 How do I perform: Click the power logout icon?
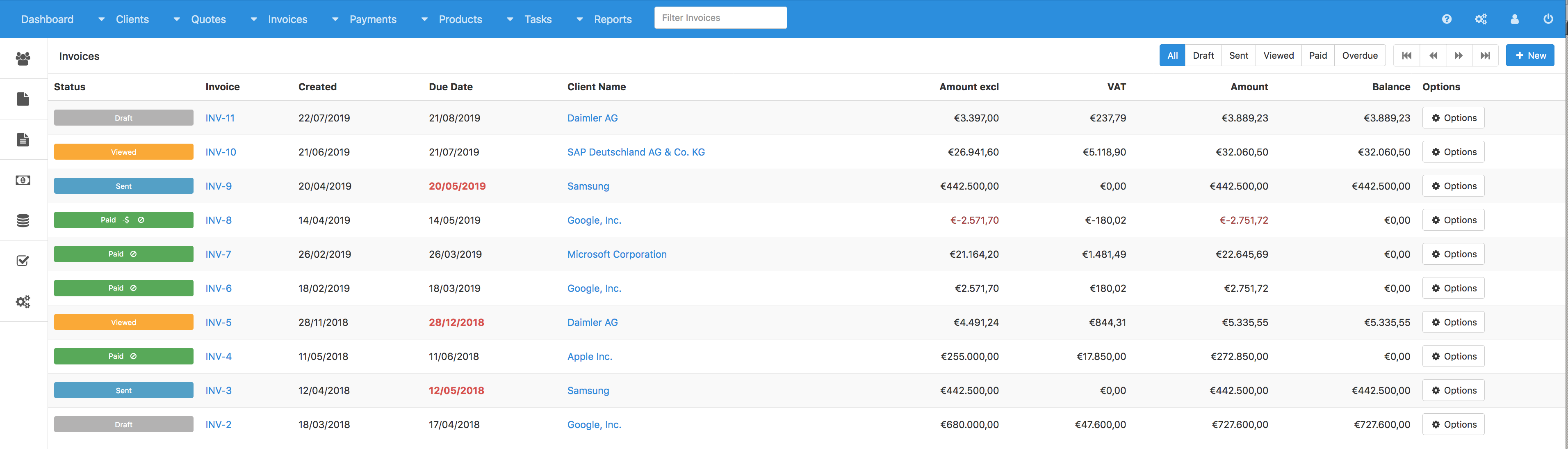[x=1548, y=19]
